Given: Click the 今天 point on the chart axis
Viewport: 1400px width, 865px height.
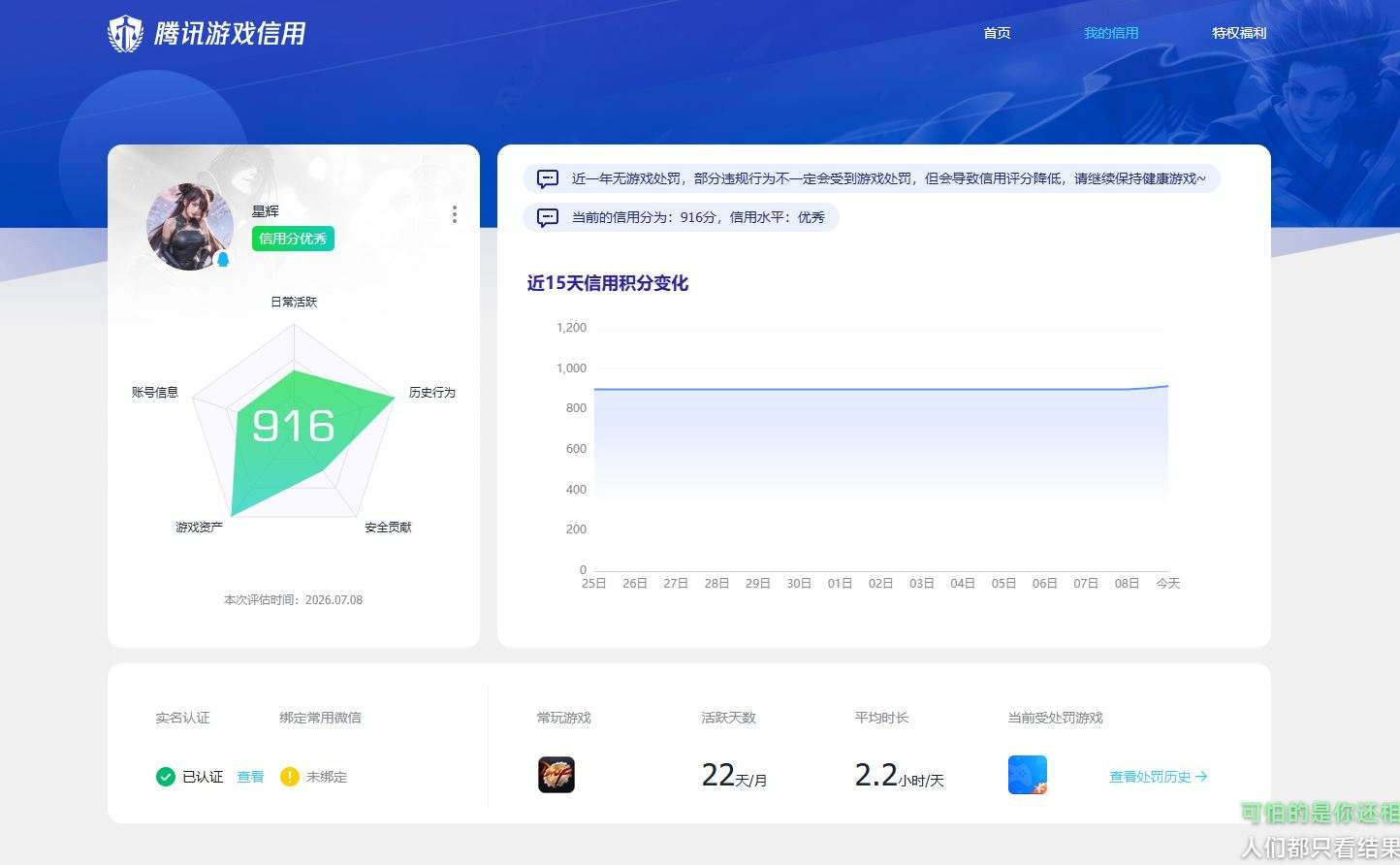Looking at the screenshot, I should click(x=1168, y=584).
